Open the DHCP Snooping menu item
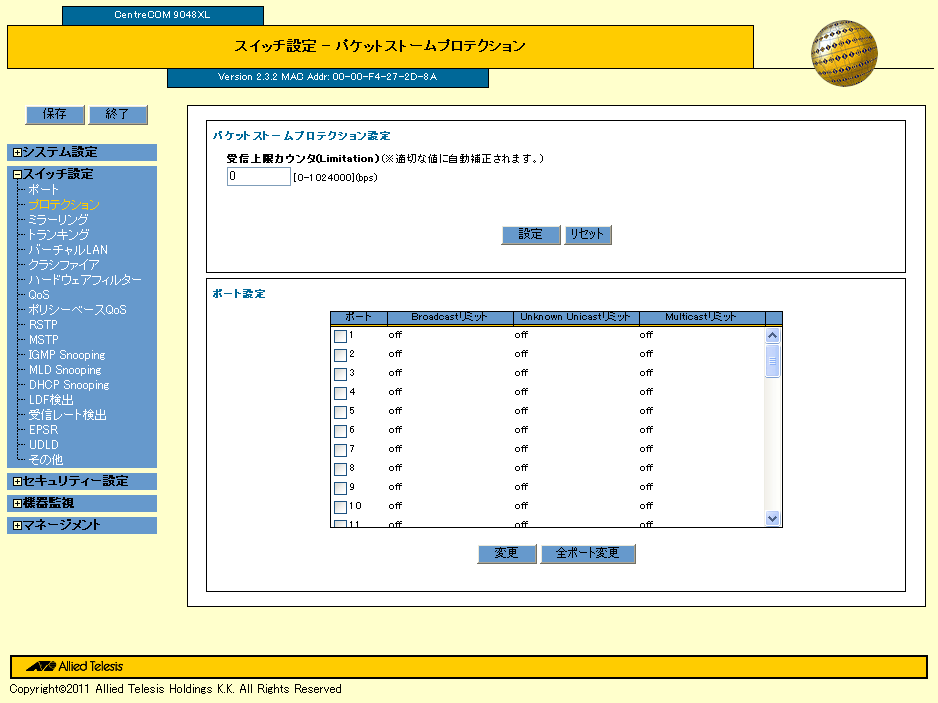This screenshot has height=703, width=938. click(69, 385)
